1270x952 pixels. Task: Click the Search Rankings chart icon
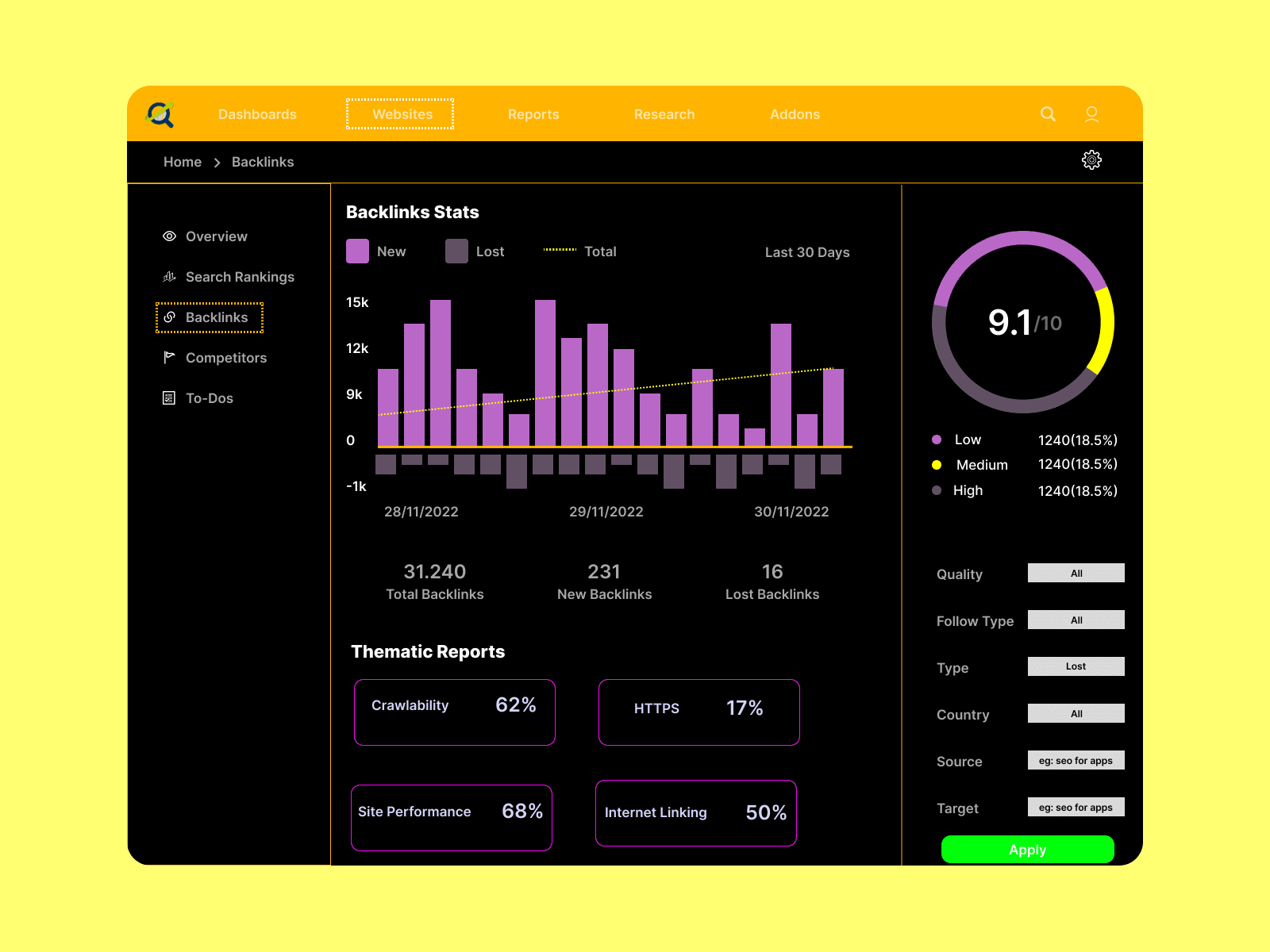pos(169,277)
